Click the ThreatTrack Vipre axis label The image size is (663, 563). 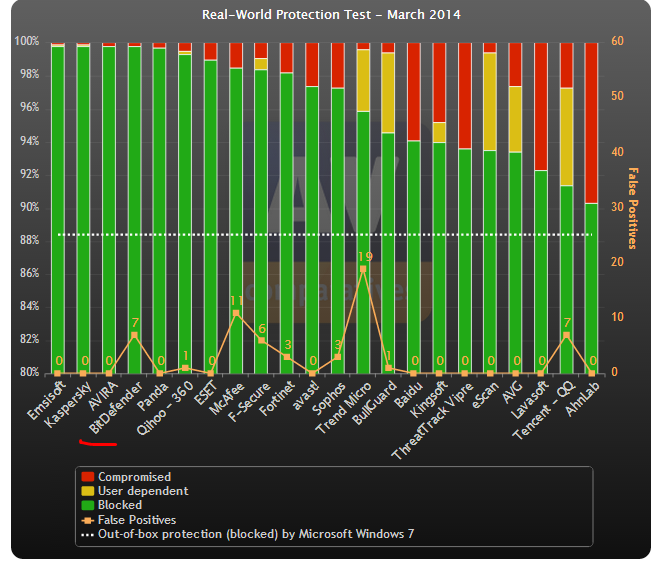coord(433,421)
